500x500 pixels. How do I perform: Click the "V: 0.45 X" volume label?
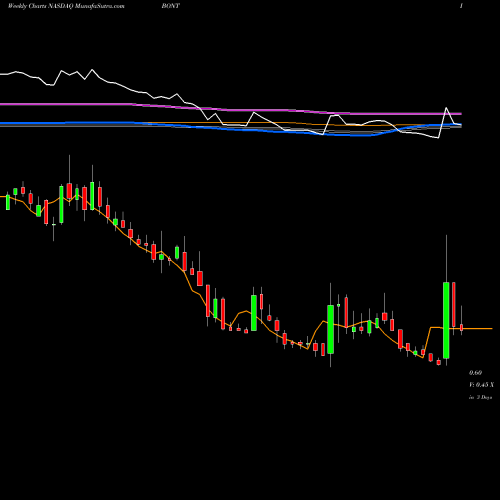(x=481, y=385)
